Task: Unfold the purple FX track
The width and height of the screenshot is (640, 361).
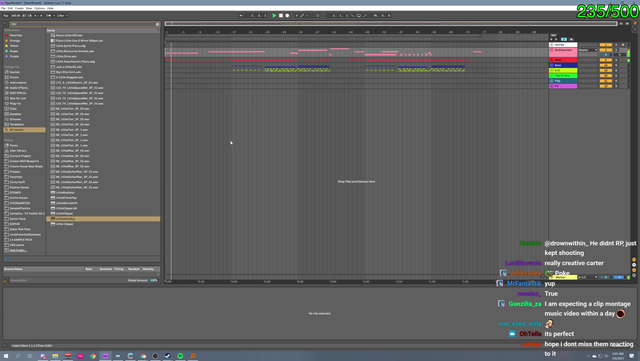Action: click(552, 86)
